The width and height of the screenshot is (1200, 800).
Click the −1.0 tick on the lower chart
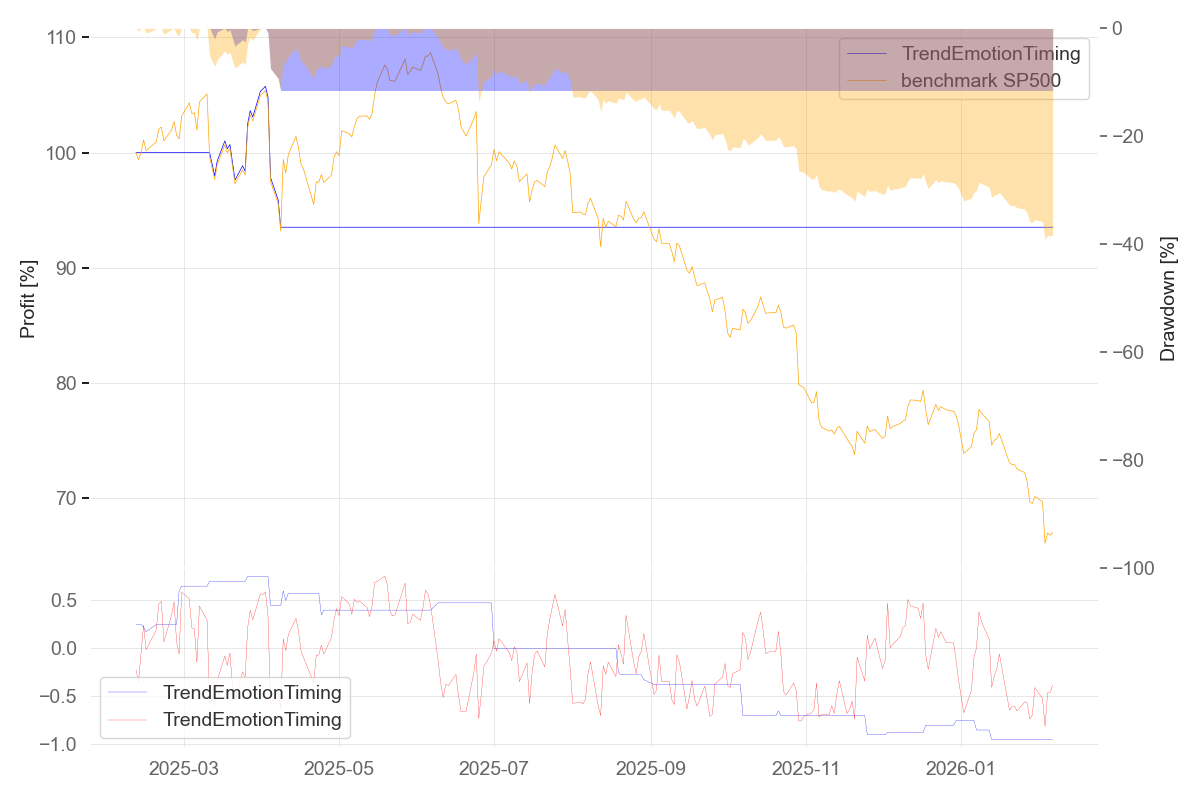[60, 745]
